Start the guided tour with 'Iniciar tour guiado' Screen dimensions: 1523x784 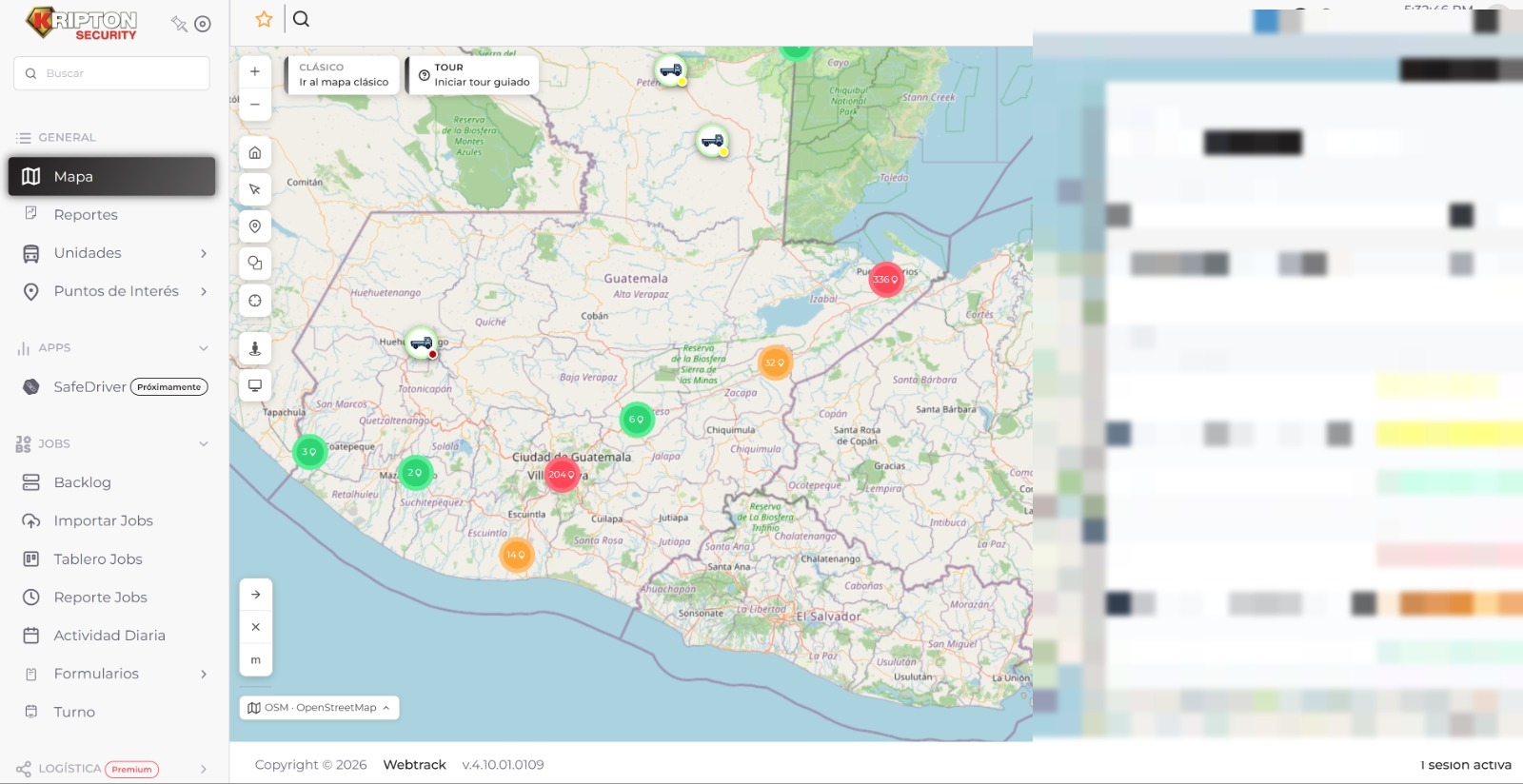pos(473,75)
